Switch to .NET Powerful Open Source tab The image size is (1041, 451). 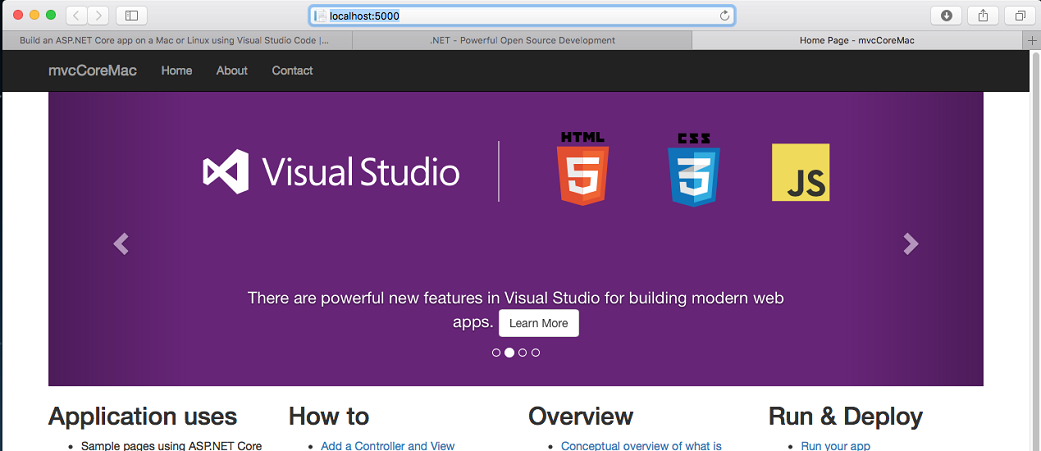tap(522, 41)
